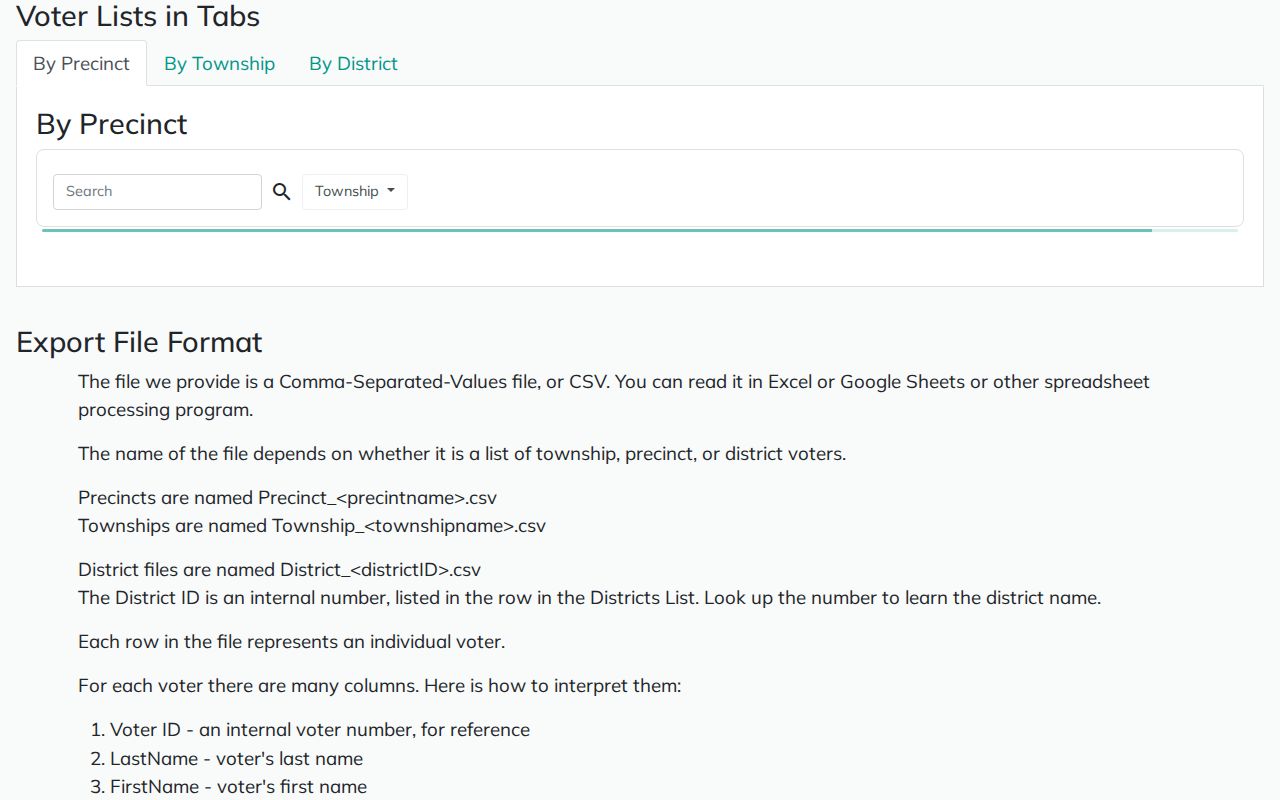Switch to the By District tab
This screenshot has height=800, width=1280.
point(353,63)
